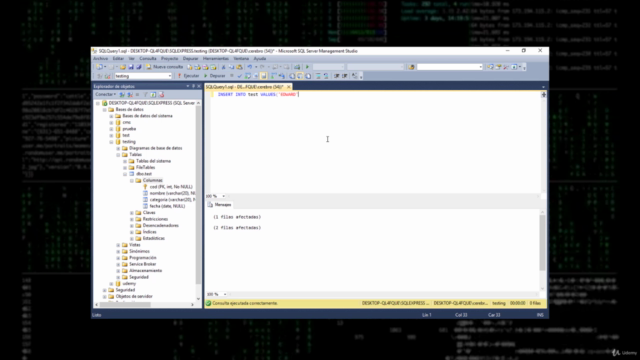Click the green Start Debugging play icon
Screen dimensions: 640x360
point(307,67)
